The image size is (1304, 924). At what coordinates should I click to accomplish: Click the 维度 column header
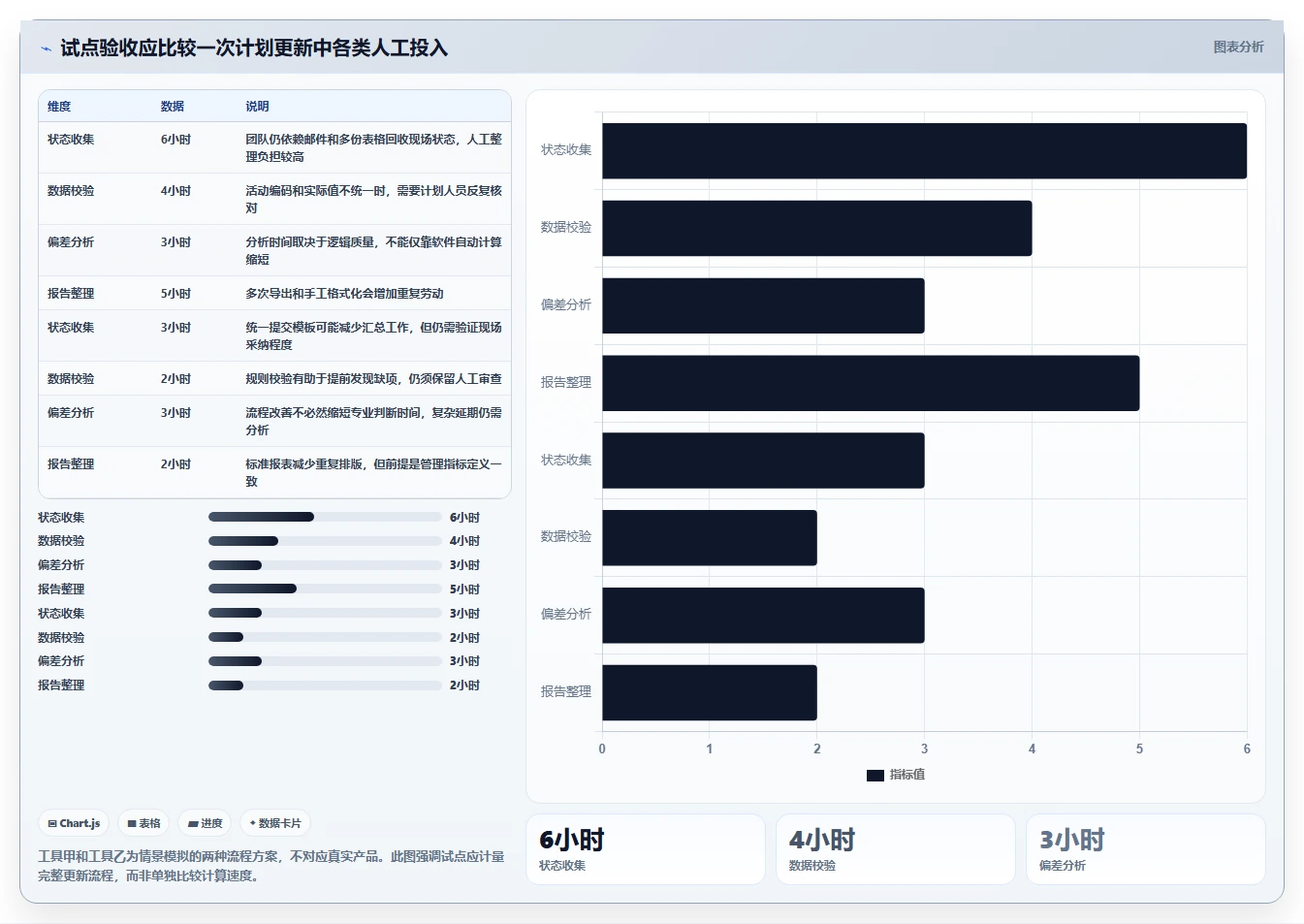pos(59,107)
